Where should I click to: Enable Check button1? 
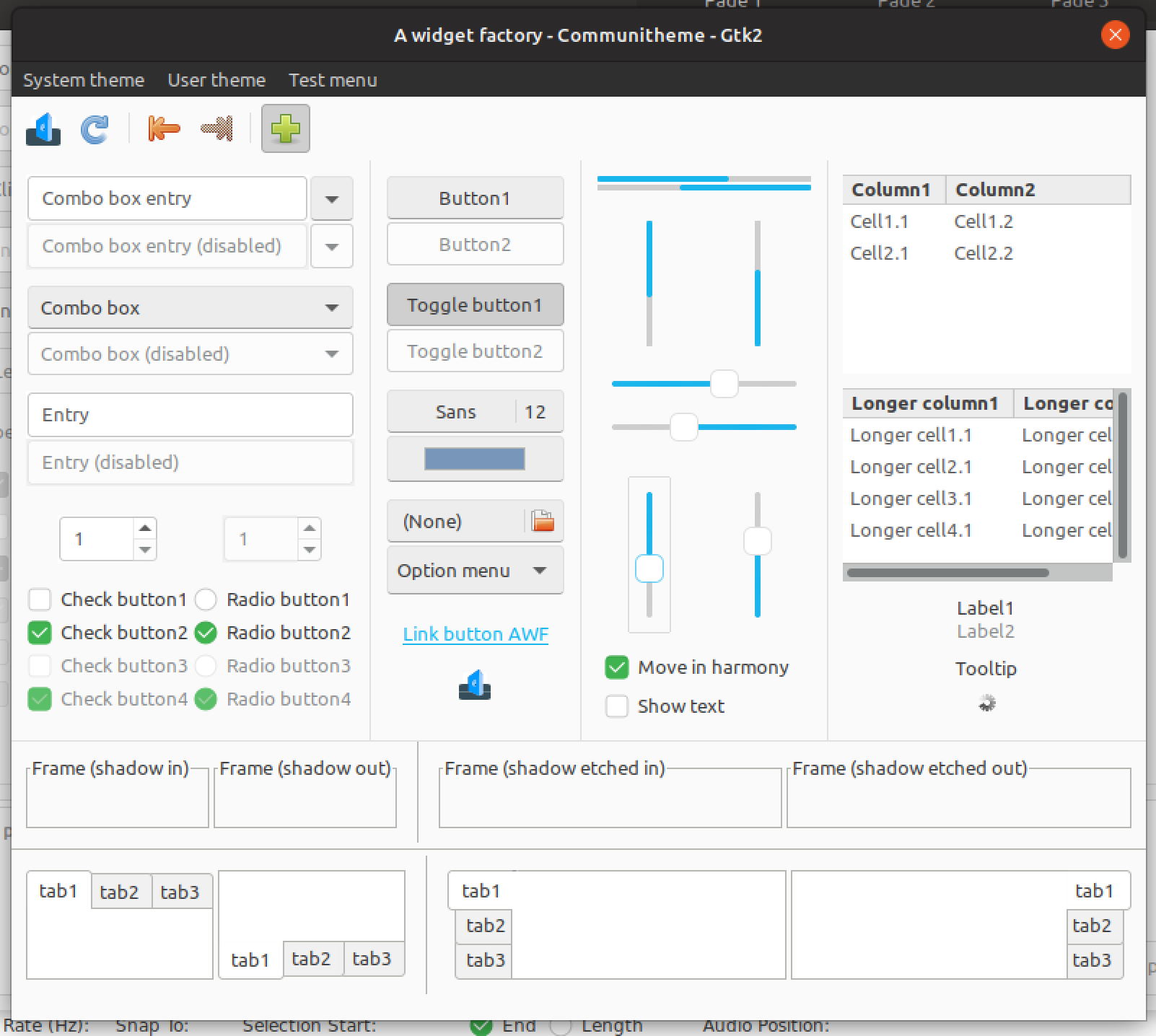(40, 599)
